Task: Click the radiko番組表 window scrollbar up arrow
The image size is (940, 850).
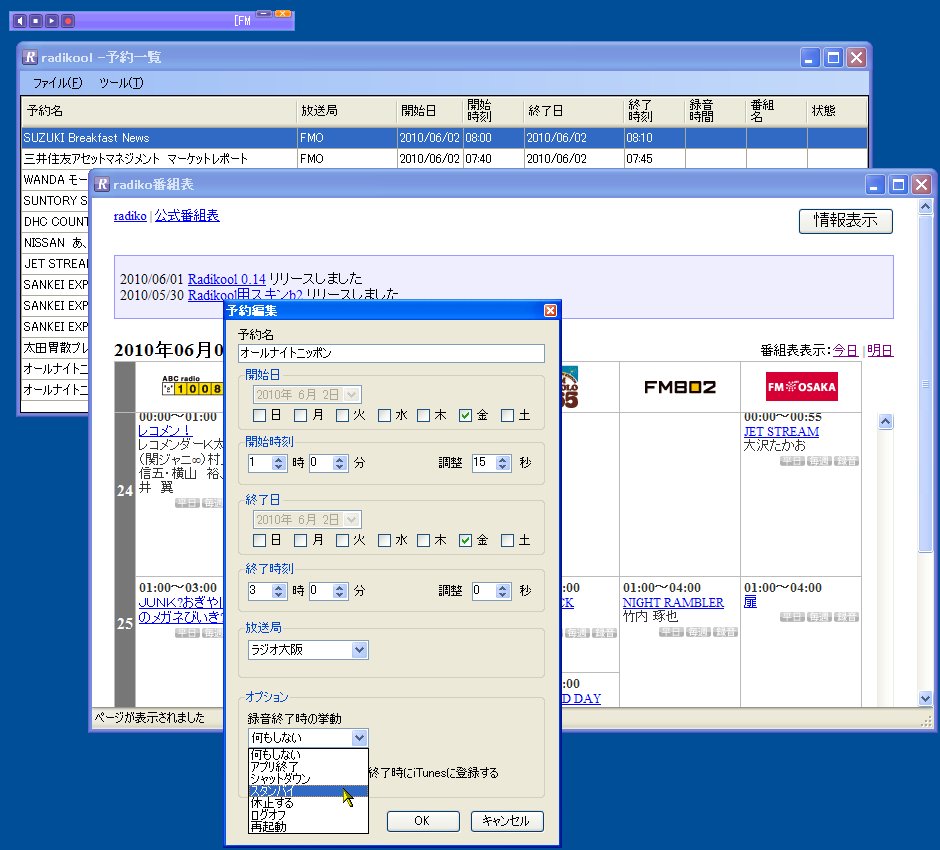Action: pyautogui.click(x=925, y=207)
